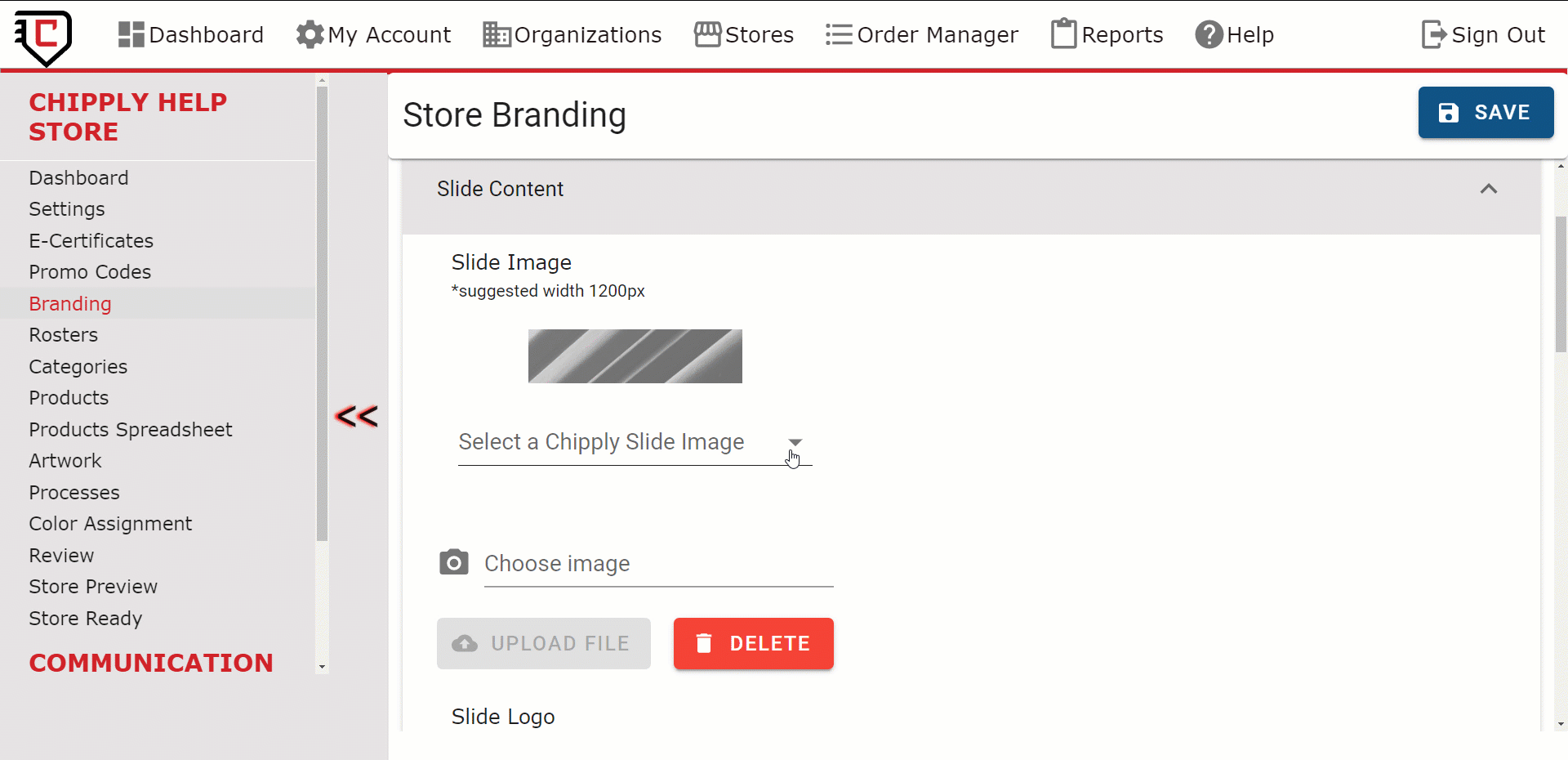Open Order Manager menu item
The image size is (1568, 760).
[x=922, y=34]
